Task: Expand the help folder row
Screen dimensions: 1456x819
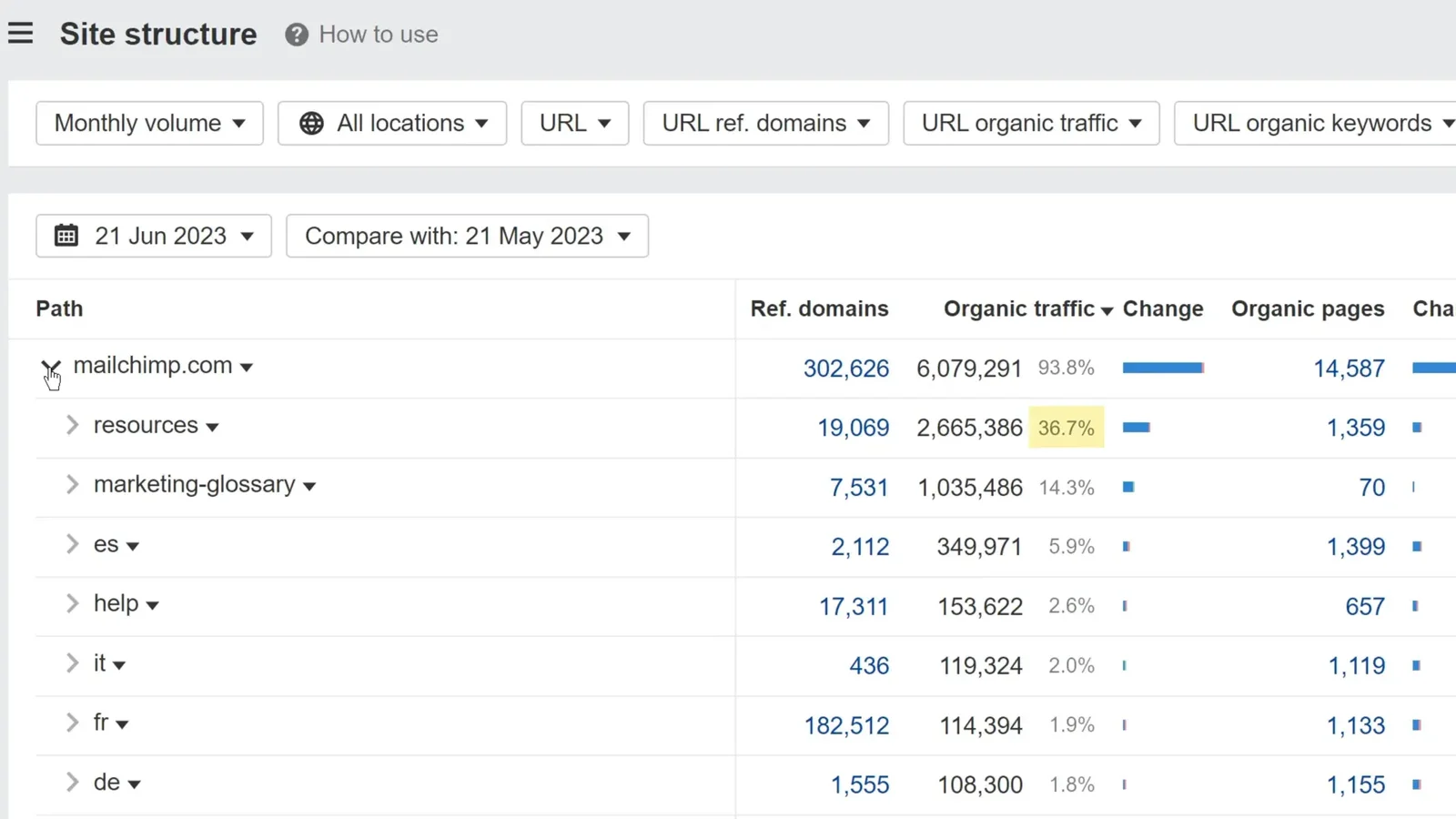Action: pyautogui.click(x=72, y=603)
